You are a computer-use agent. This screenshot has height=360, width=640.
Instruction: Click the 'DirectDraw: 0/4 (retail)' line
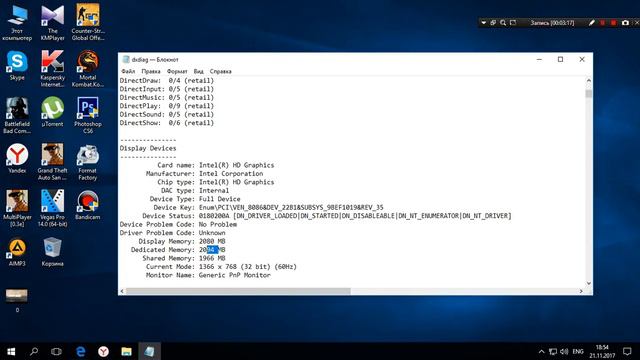[167, 80]
